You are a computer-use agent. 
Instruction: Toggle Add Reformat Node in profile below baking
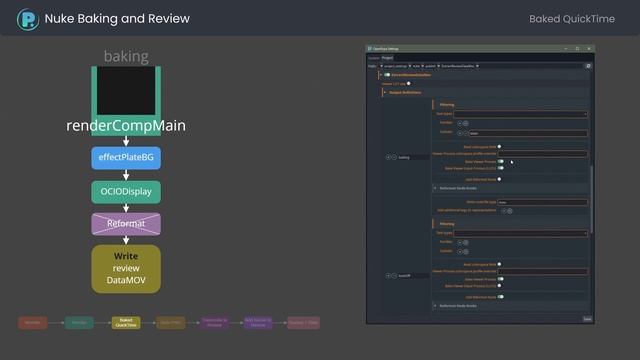[x=500, y=297]
